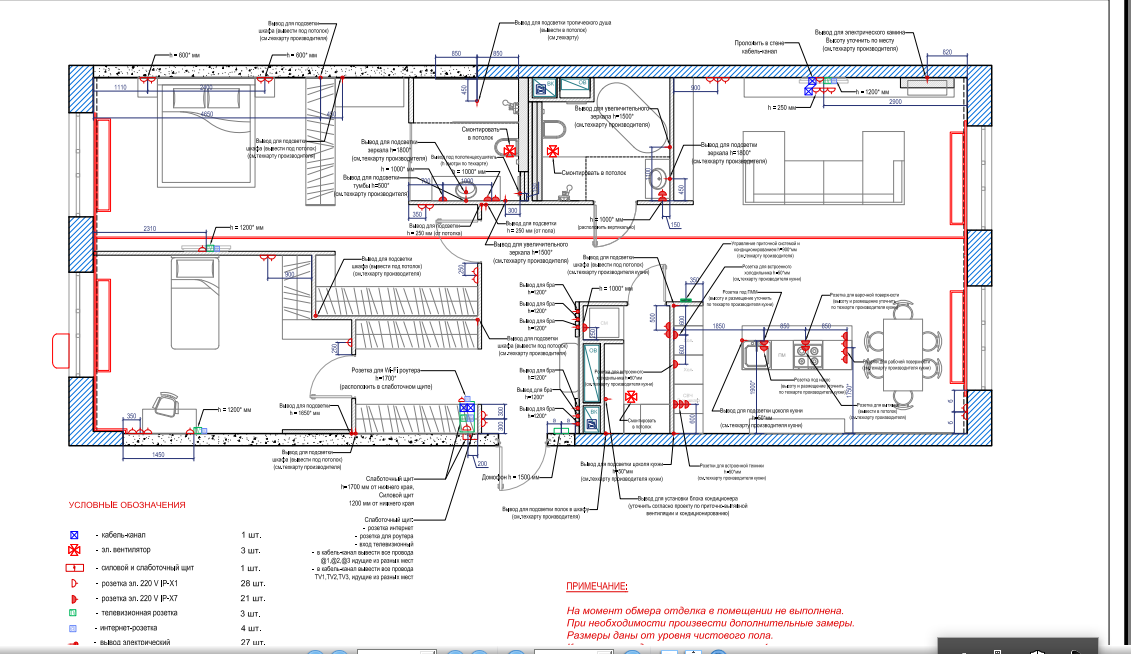The width and height of the screenshot is (1131, 654).
Task: Click the underlined ПРИМЕЧАНИЕ heading
Action: (x=597, y=586)
